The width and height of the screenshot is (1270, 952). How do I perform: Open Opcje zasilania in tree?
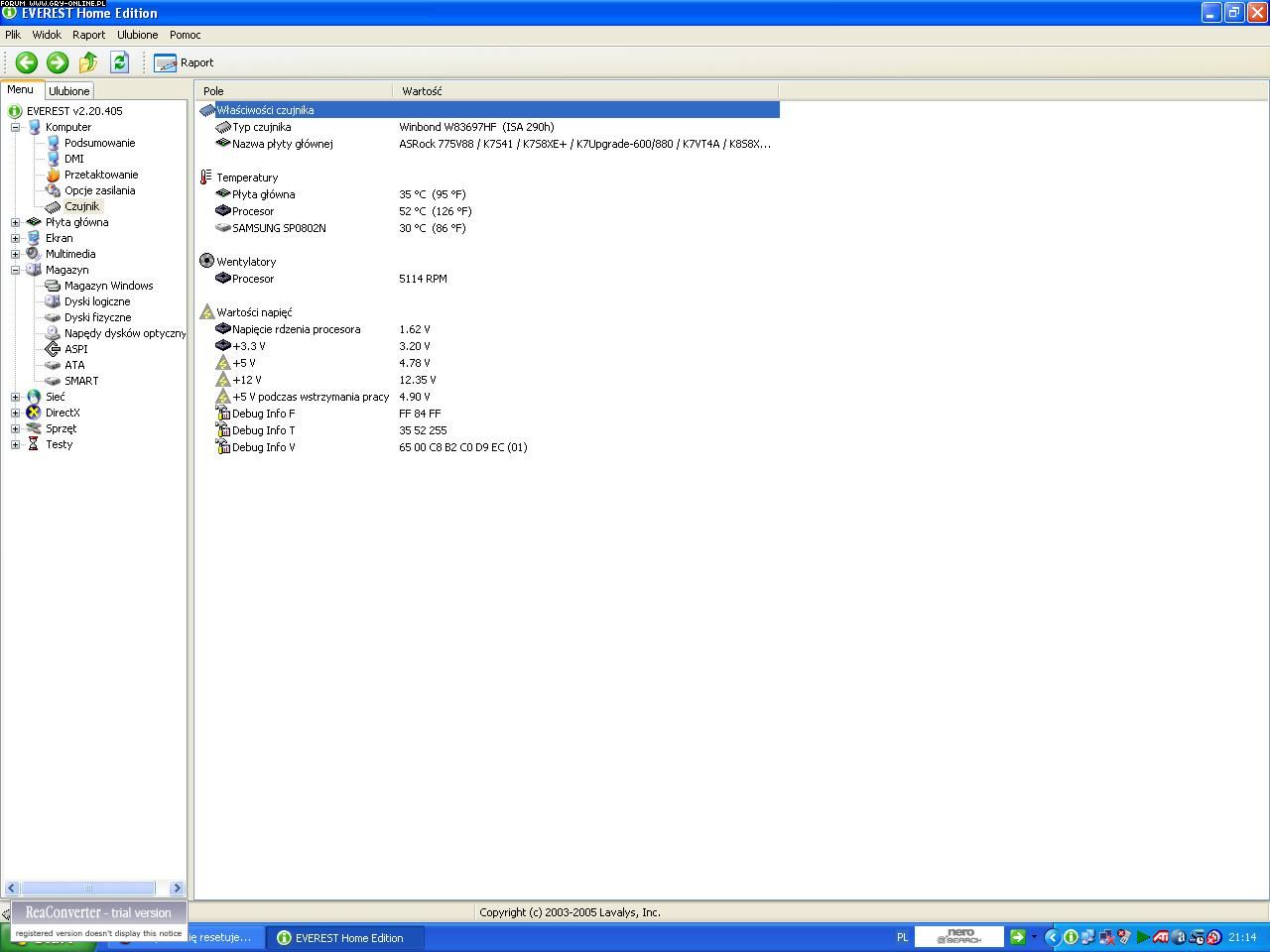pyautogui.click(x=99, y=190)
